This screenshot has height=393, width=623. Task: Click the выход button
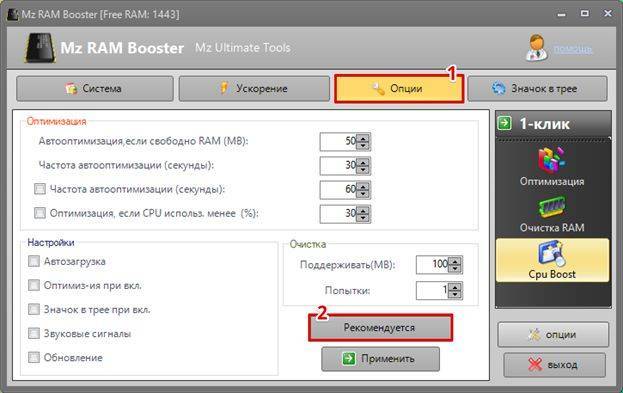point(555,364)
